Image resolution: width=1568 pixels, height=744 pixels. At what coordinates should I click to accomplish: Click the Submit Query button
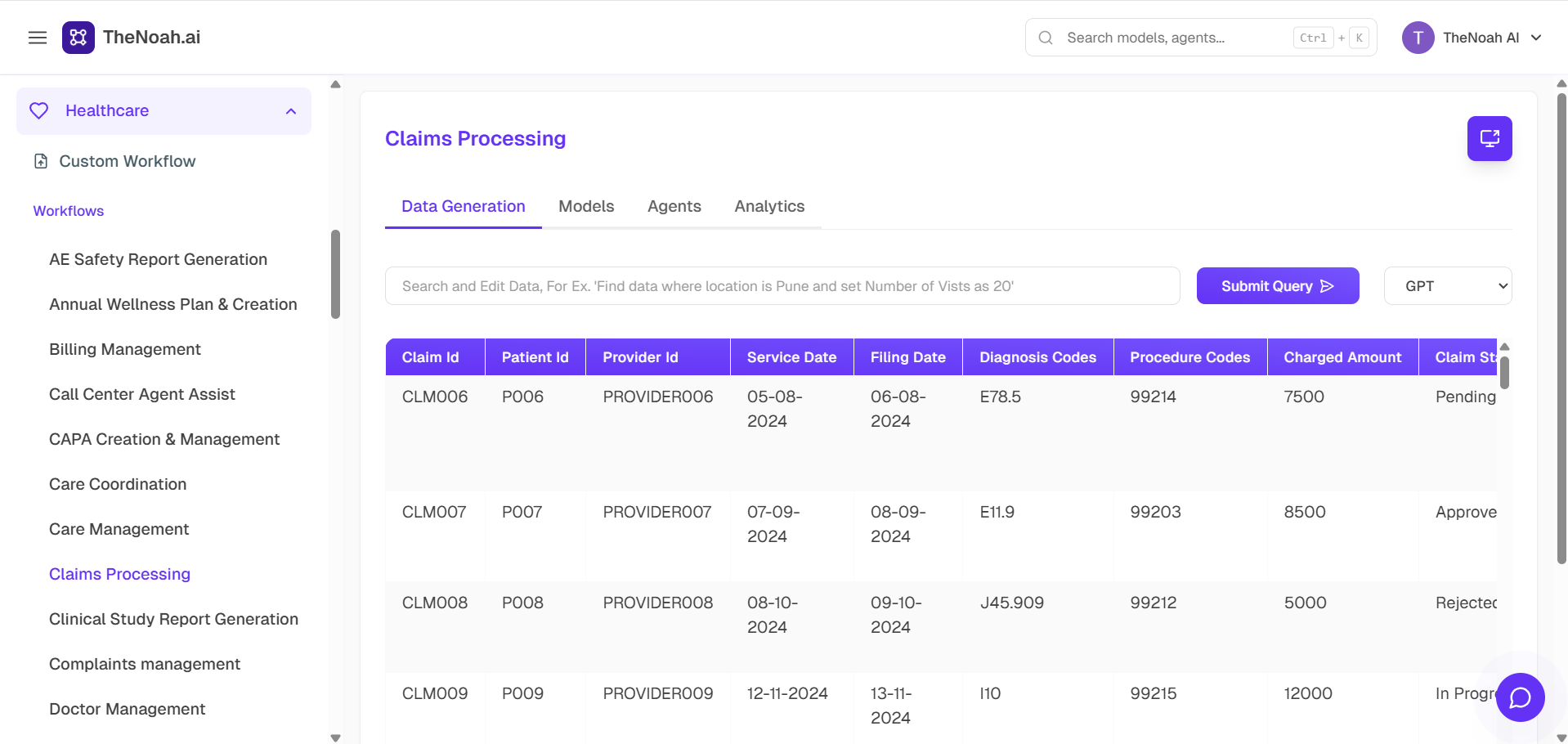(1277, 285)
